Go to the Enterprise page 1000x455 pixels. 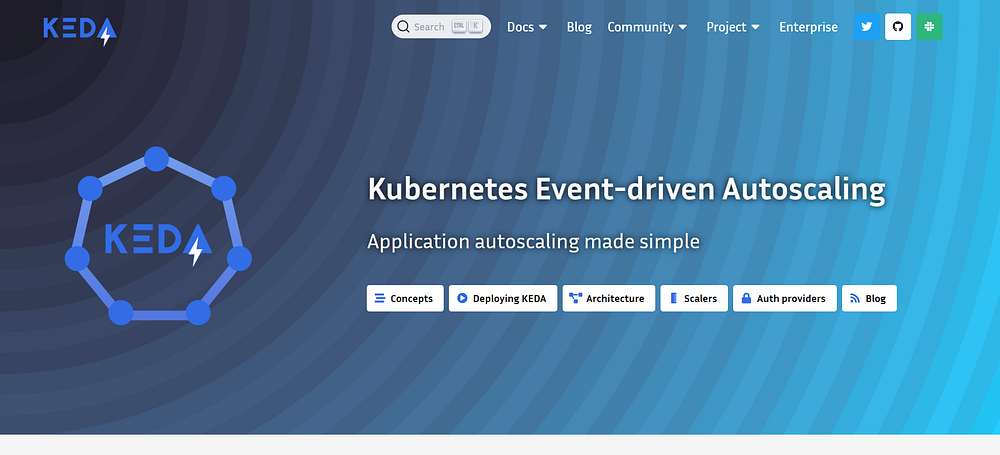click(x=809, y=27)
